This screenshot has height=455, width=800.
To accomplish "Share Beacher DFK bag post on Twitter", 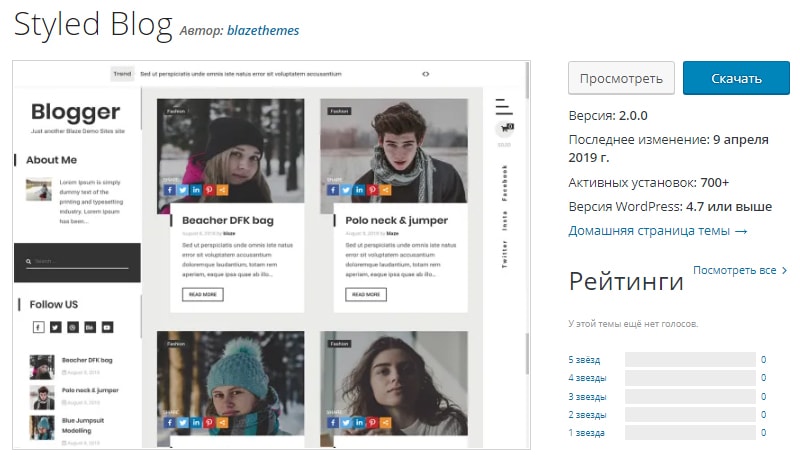I will (x=183, y=190).
